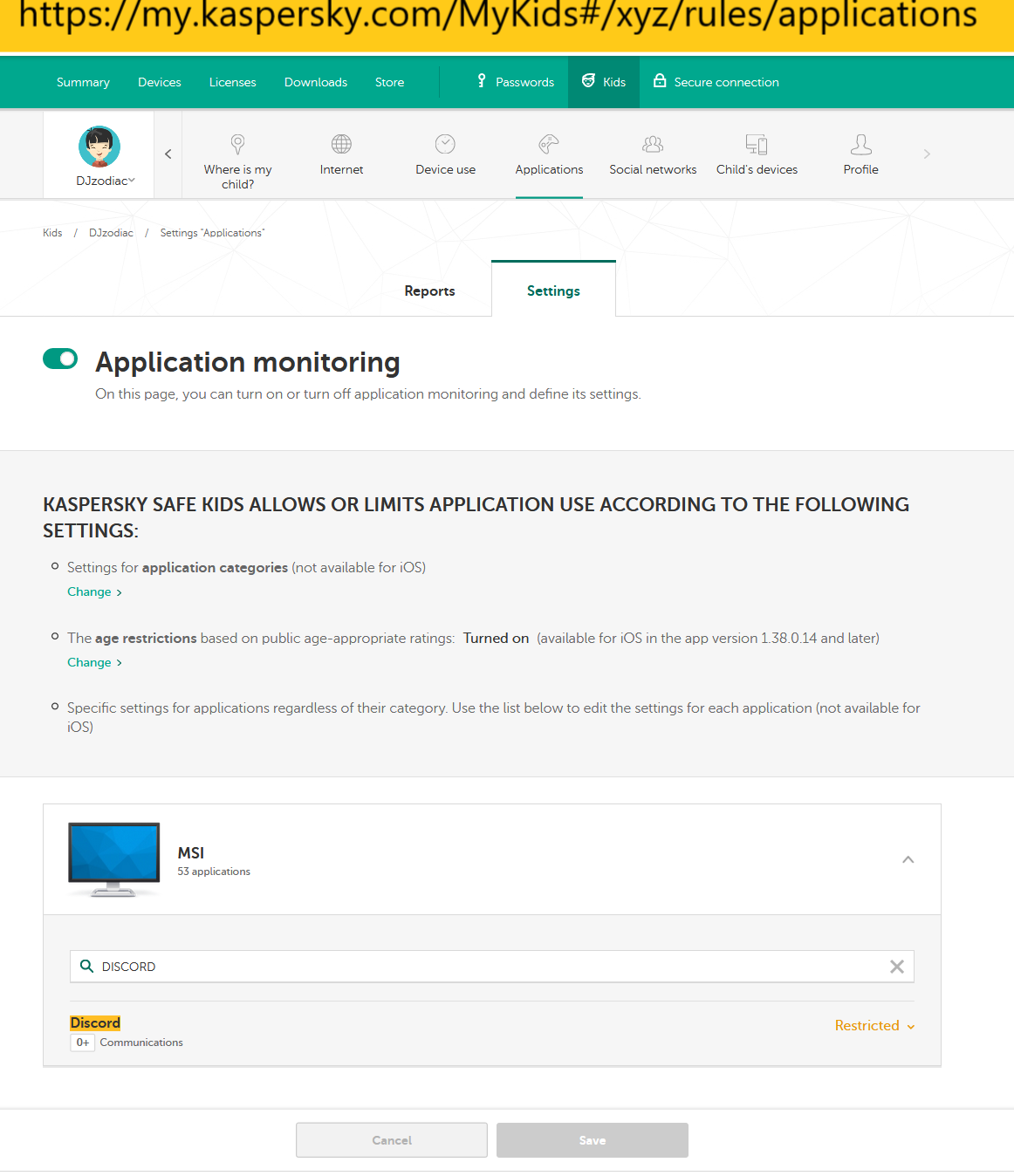
Task: Open Device use clock section
Action: pos(445,154)
